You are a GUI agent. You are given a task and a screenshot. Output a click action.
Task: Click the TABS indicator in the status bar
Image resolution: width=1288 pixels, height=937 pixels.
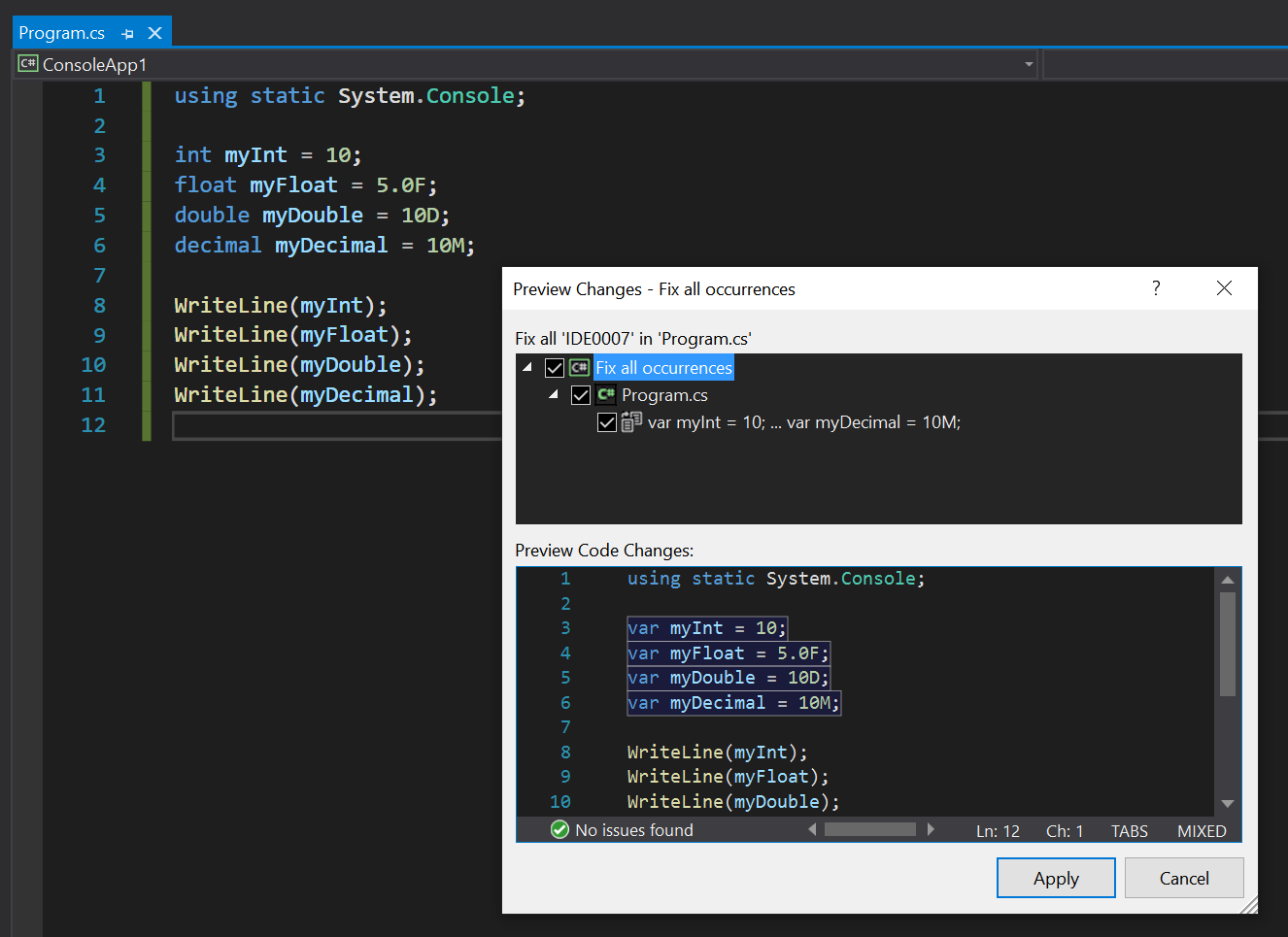point(1129,831)
